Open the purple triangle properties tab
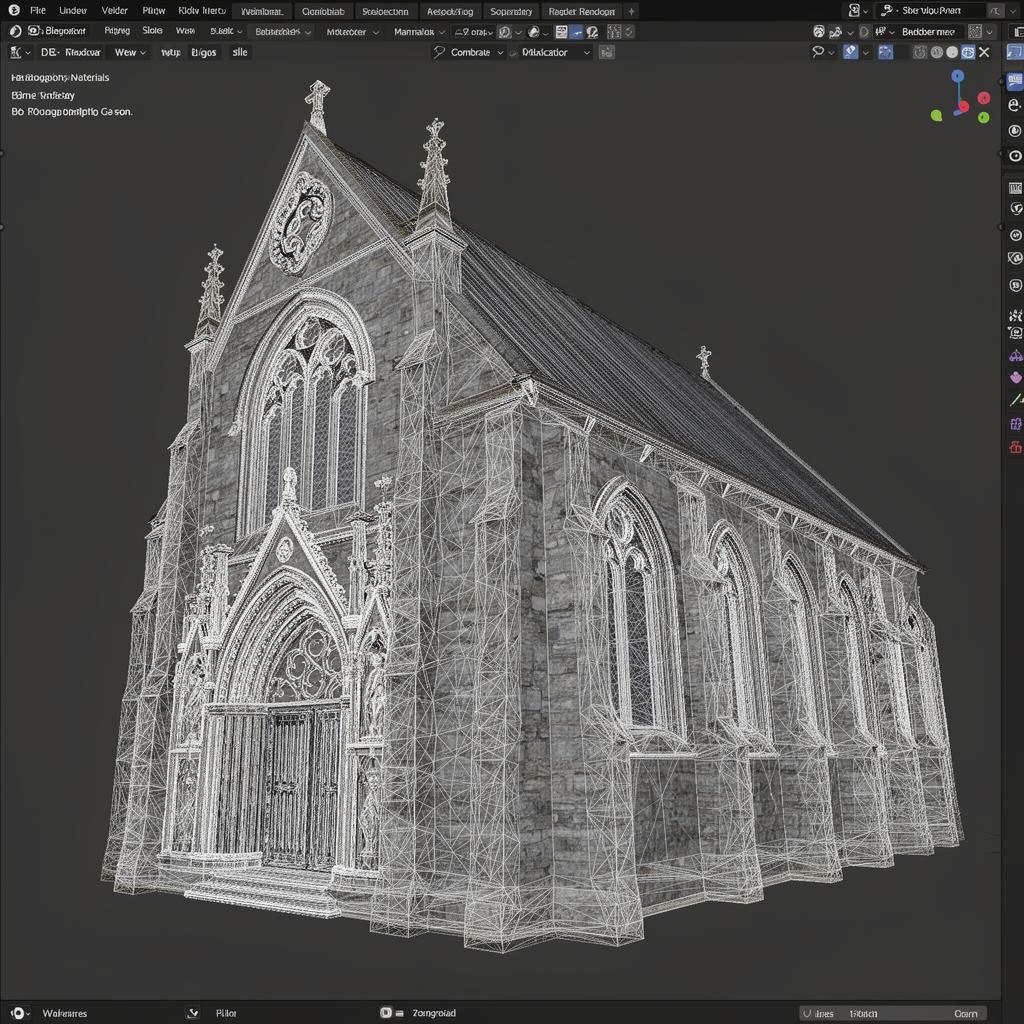 click(1016, 355)
